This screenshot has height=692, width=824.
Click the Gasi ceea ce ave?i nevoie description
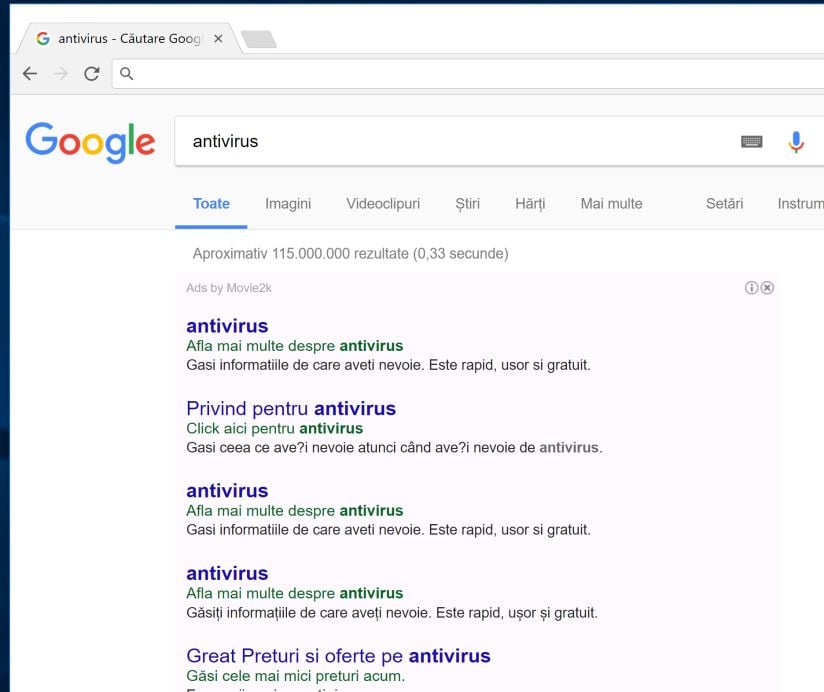[x=394, y=448]
